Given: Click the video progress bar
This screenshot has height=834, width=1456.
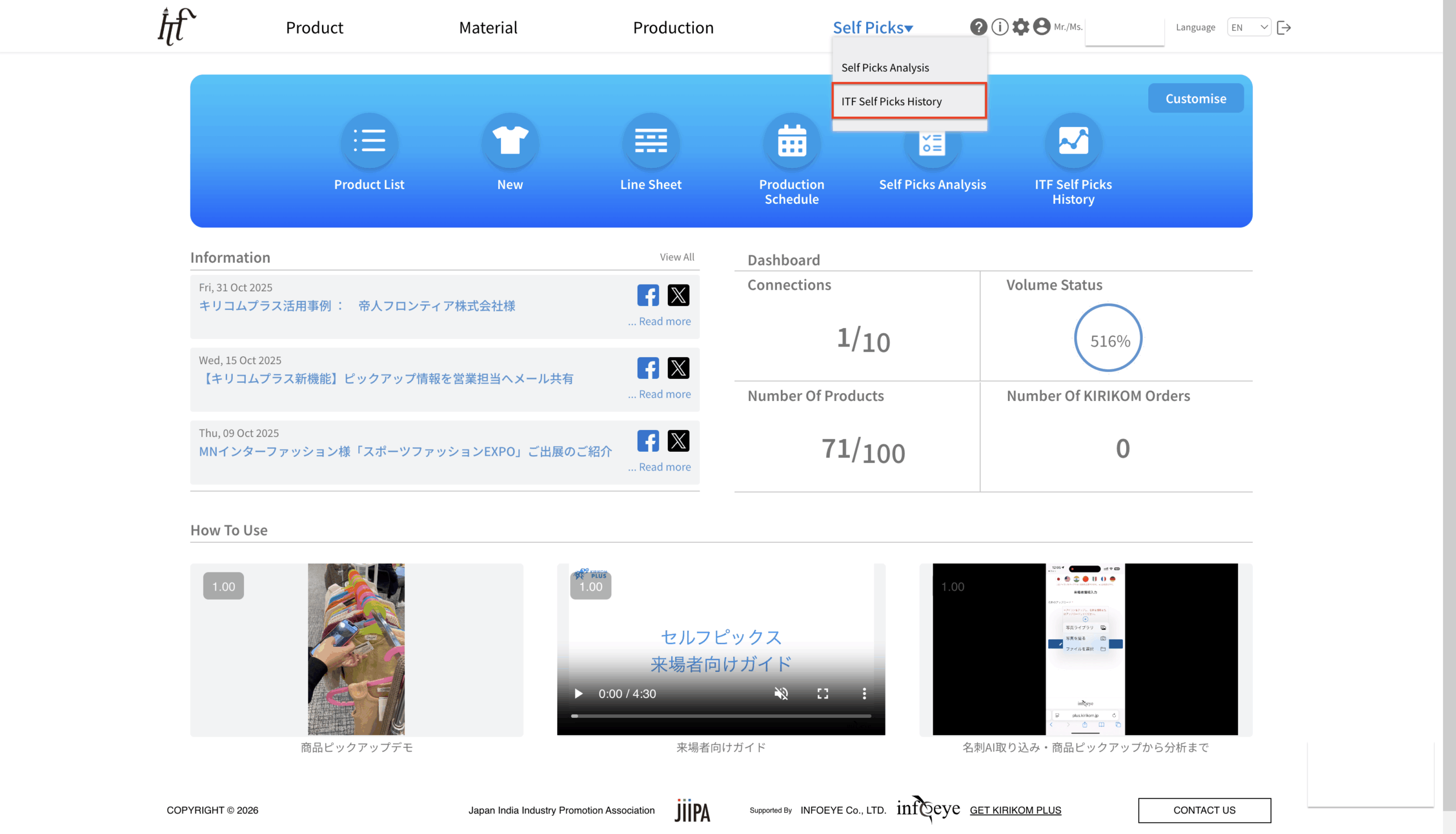Looking at the screenshot, I should [721, 716].
